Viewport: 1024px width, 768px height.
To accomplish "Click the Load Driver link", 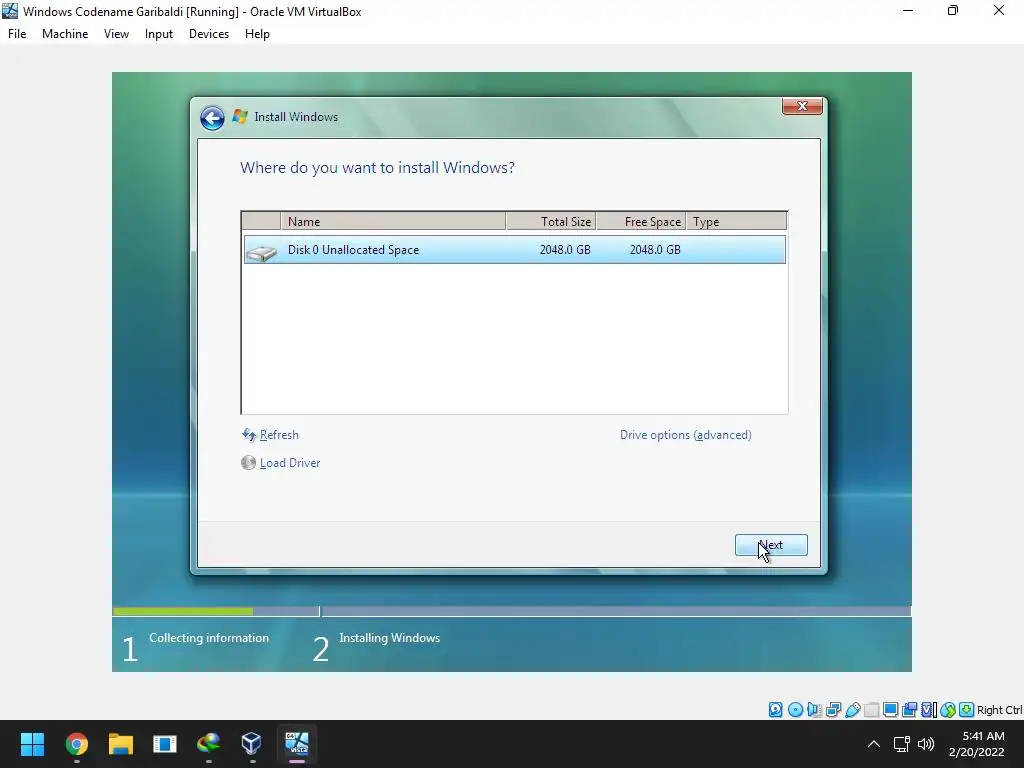I will pos(290,463).
